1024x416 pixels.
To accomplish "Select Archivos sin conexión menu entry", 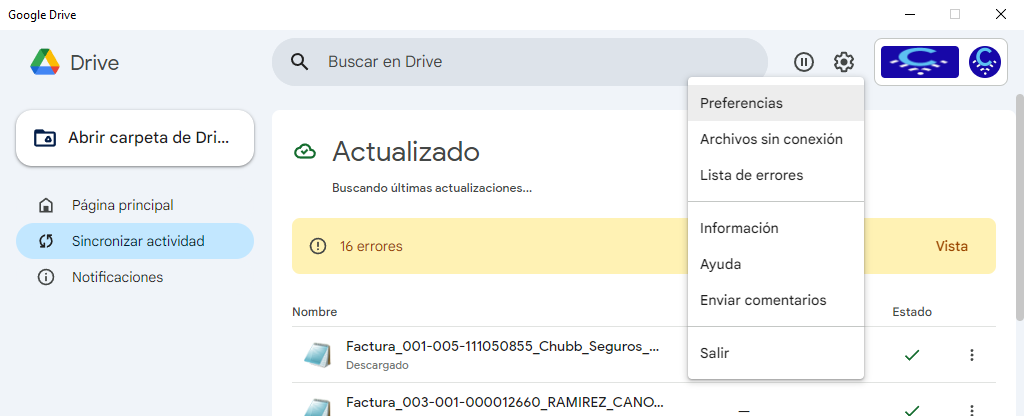I will 771,139.
